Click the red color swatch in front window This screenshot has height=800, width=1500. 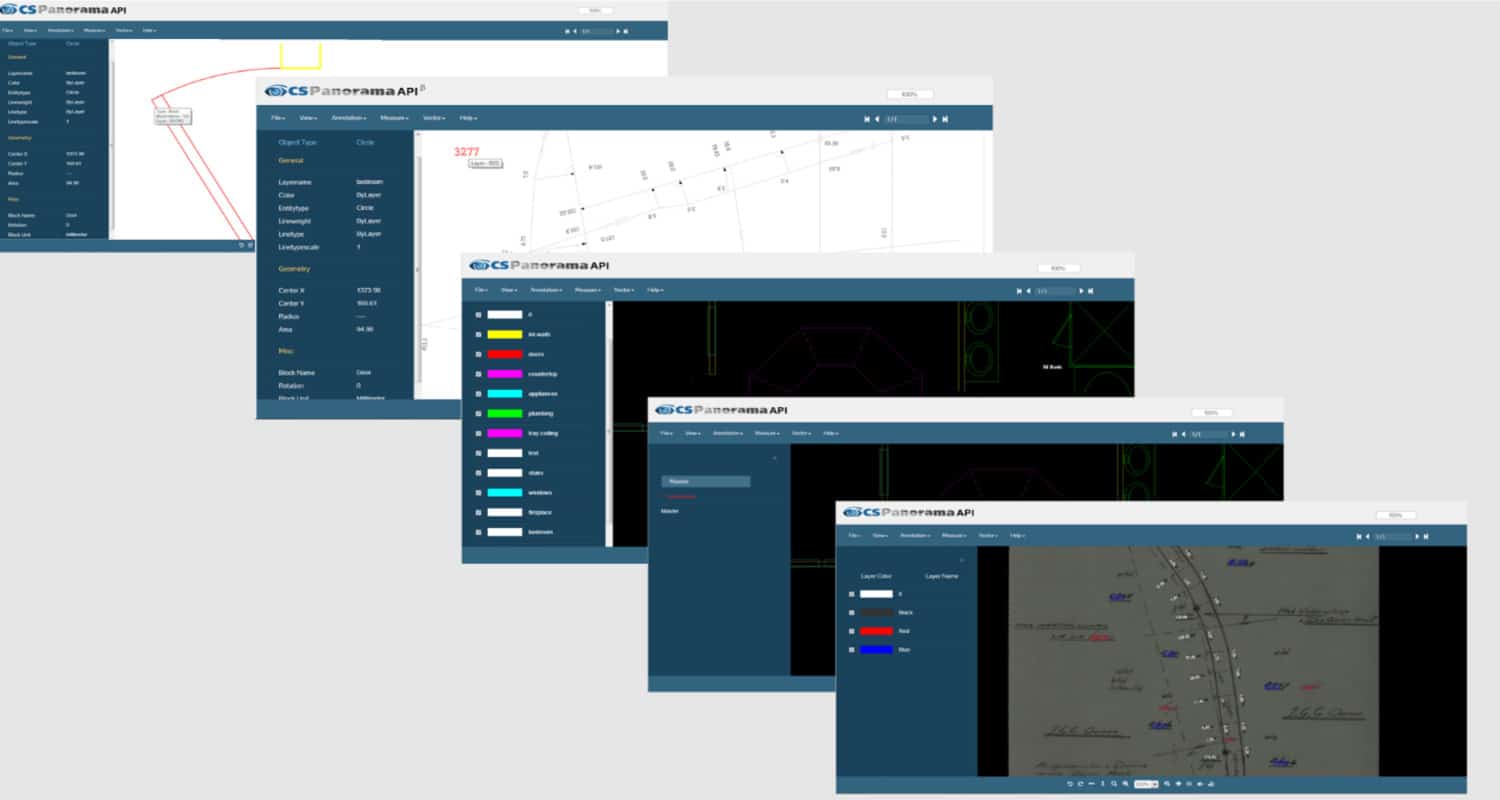(x=877, y=631)
